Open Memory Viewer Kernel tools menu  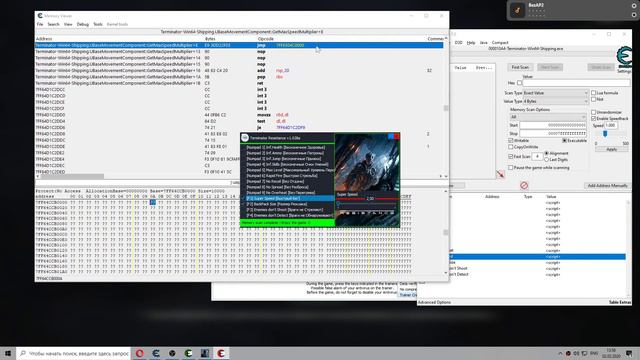tap(117, 24)
